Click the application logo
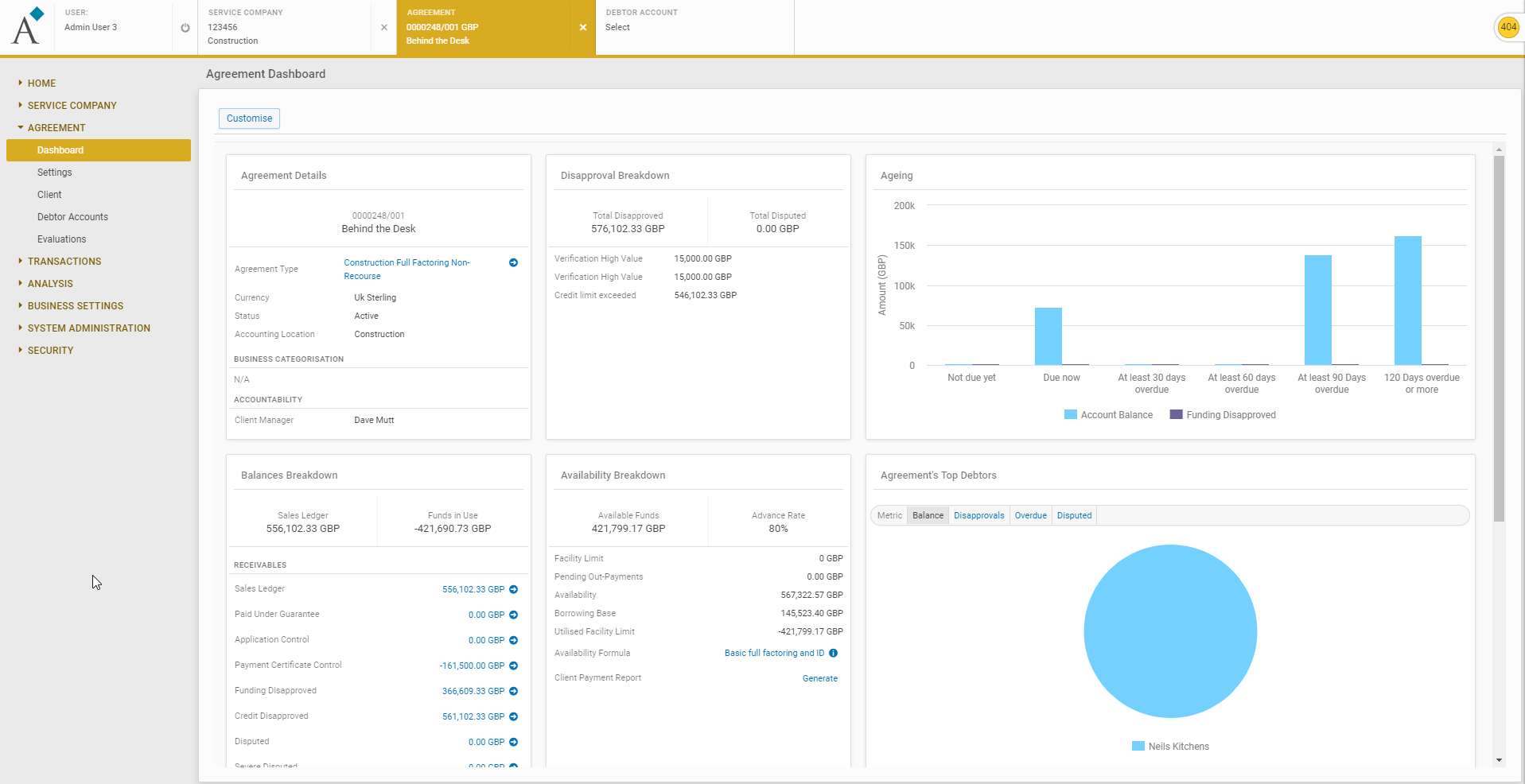1525x784 pixels. [x=28, y=26]
